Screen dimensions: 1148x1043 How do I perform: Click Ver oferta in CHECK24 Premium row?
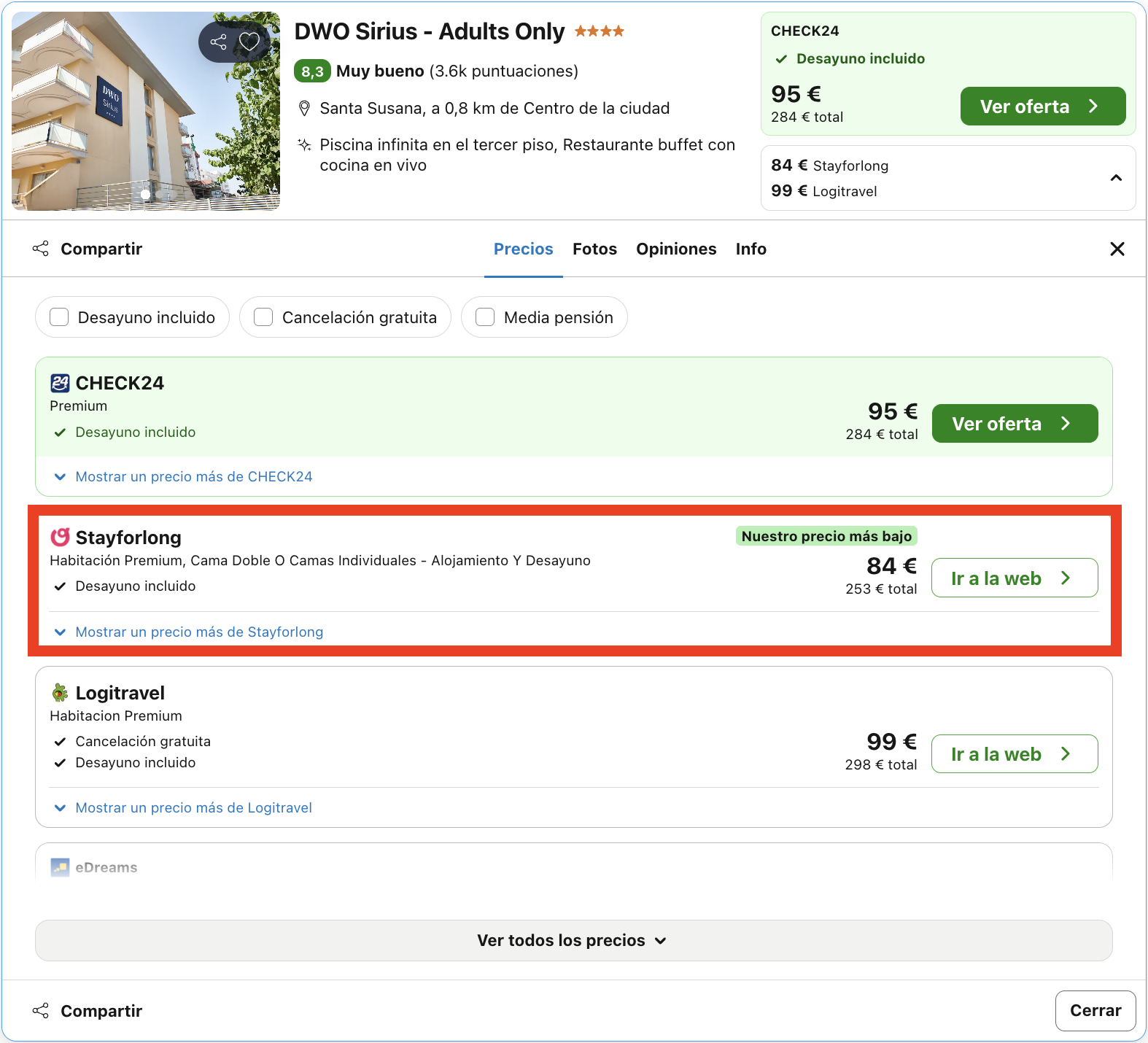[1015, 424]
